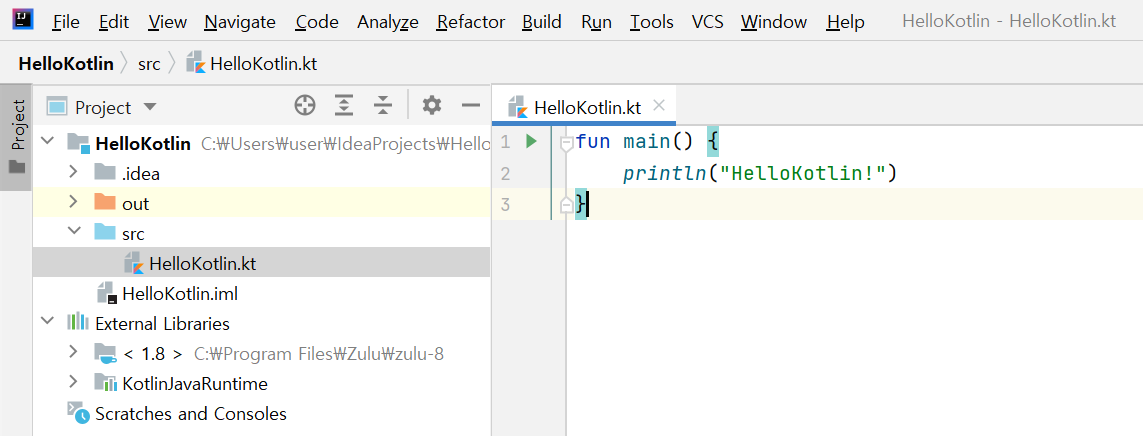Click the "HelloKotlin!" string literal
The width and height of the screenshot is (1143, 436).
tap(801, 174)
